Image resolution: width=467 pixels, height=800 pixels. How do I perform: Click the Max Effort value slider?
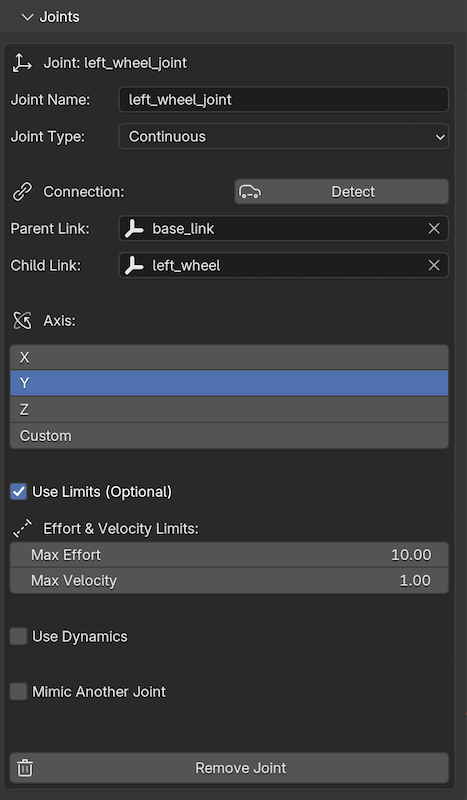229,555
